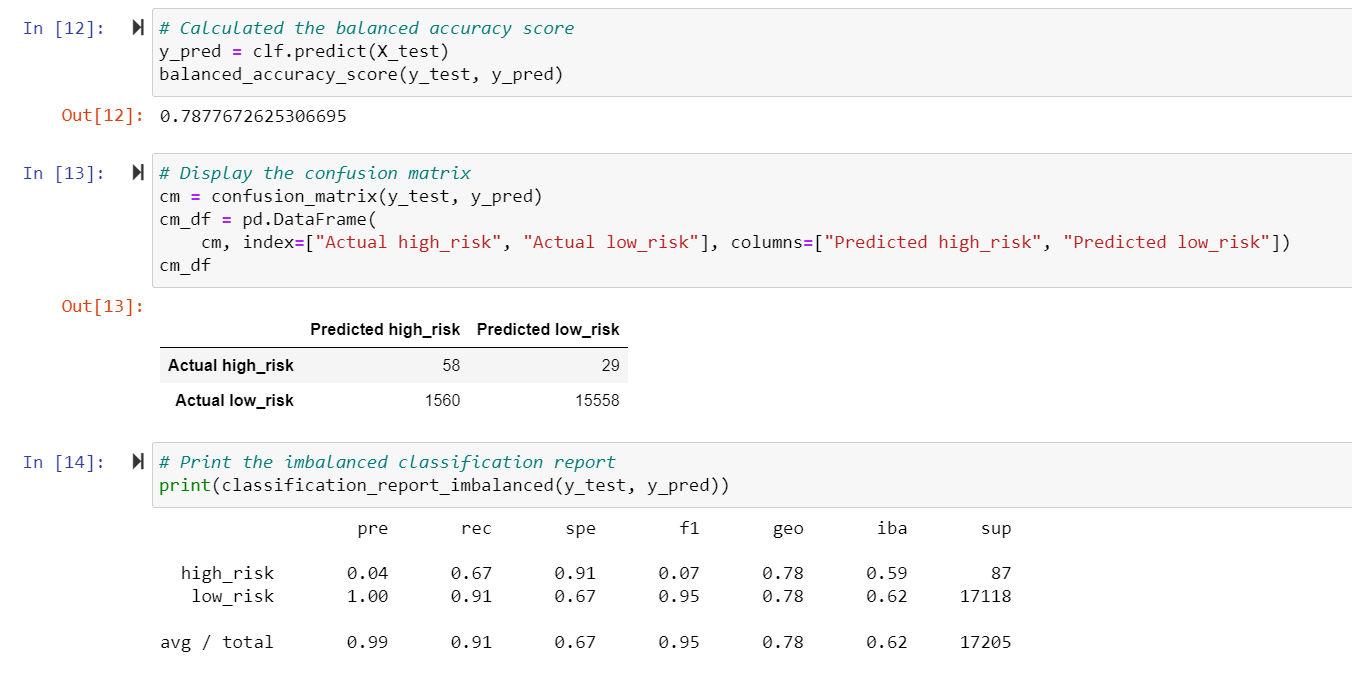Click the low_risk support value 17118
The width and height of the screenshot is (1352, 700).
click(x=986, y=596)
